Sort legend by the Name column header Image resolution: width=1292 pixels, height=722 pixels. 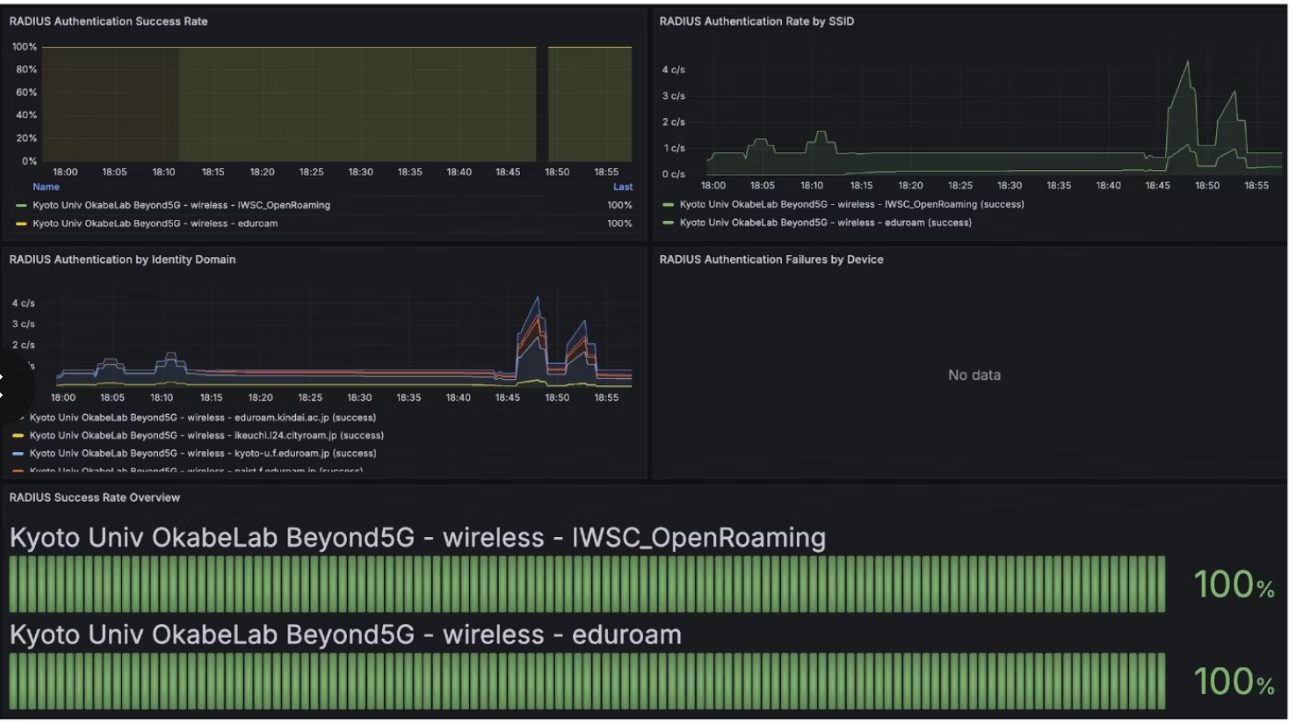click(46, 187)
